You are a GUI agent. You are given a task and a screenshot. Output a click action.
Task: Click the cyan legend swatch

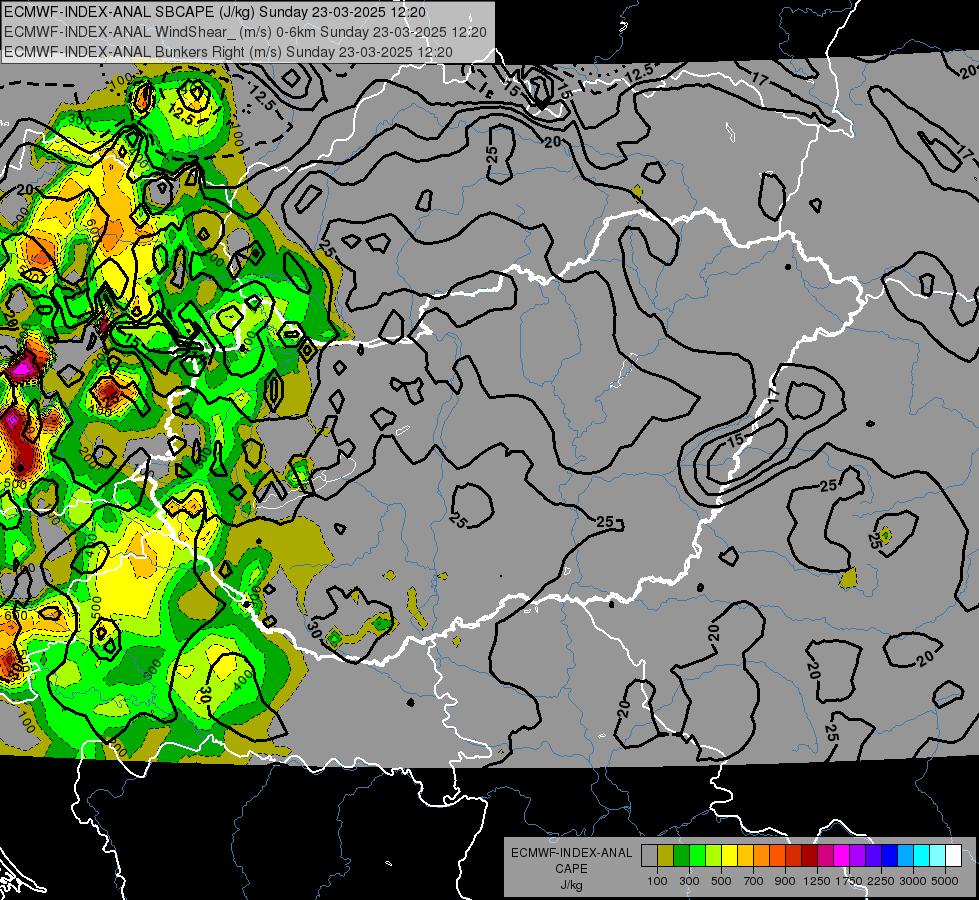pos(922,855)
